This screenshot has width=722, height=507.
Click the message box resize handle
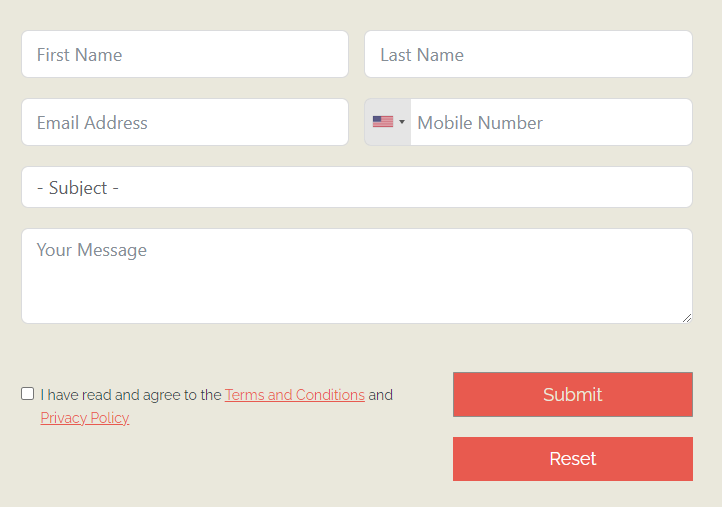pos(687,318)
